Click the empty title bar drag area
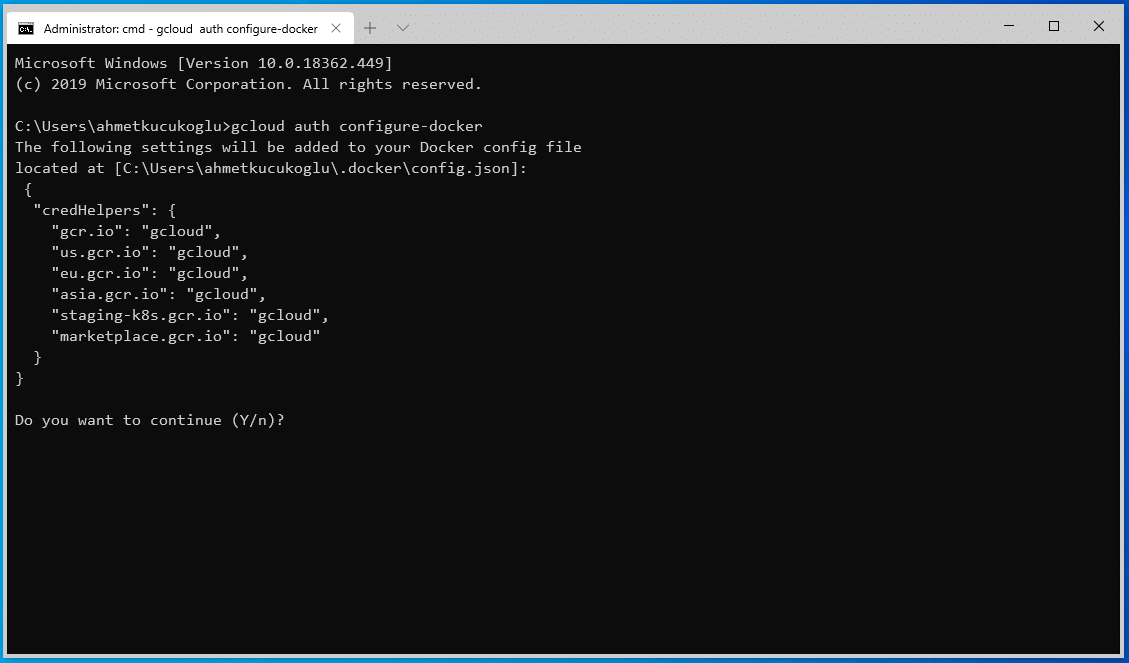 700,26
